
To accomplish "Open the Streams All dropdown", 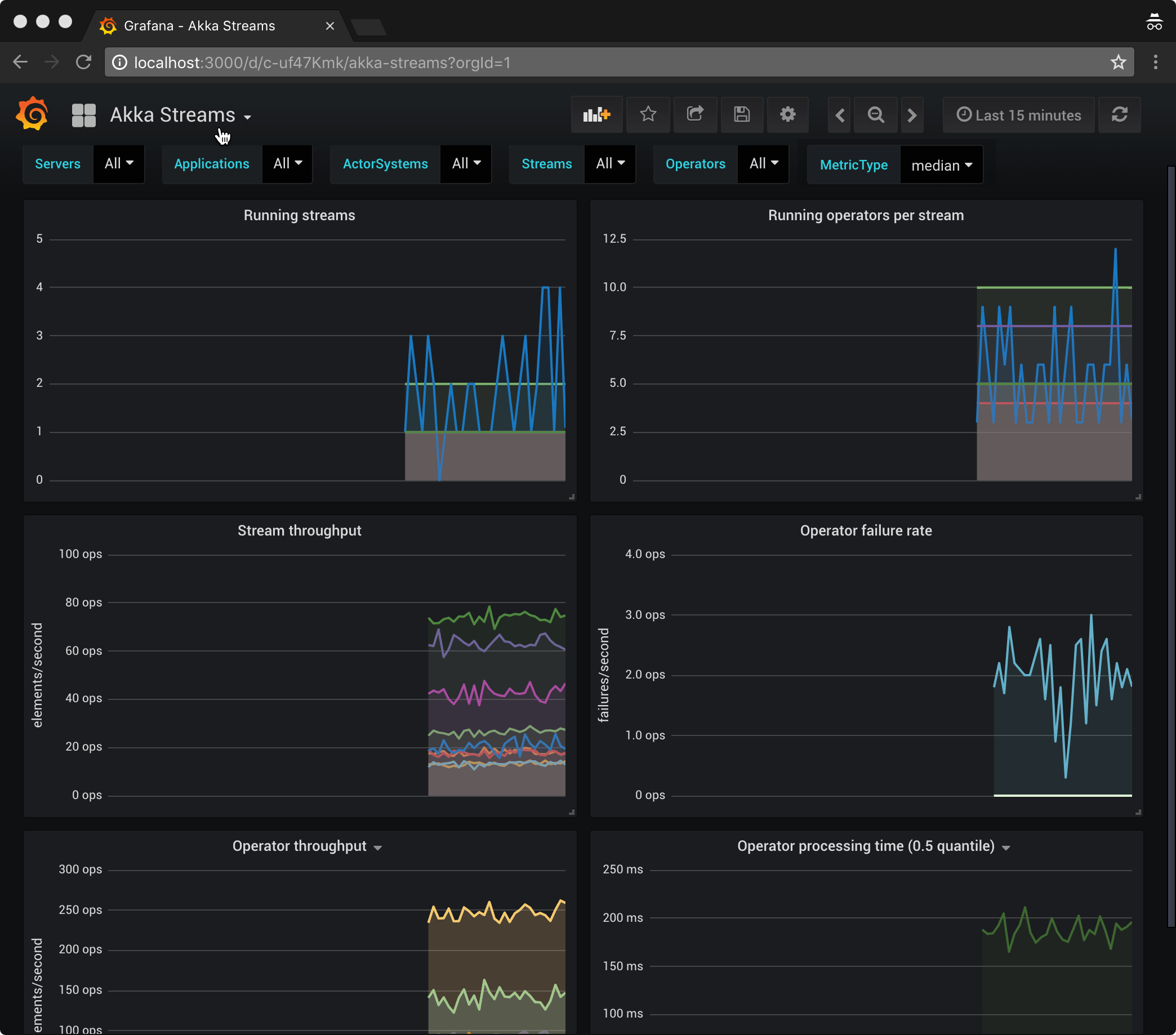I will 610,164.
